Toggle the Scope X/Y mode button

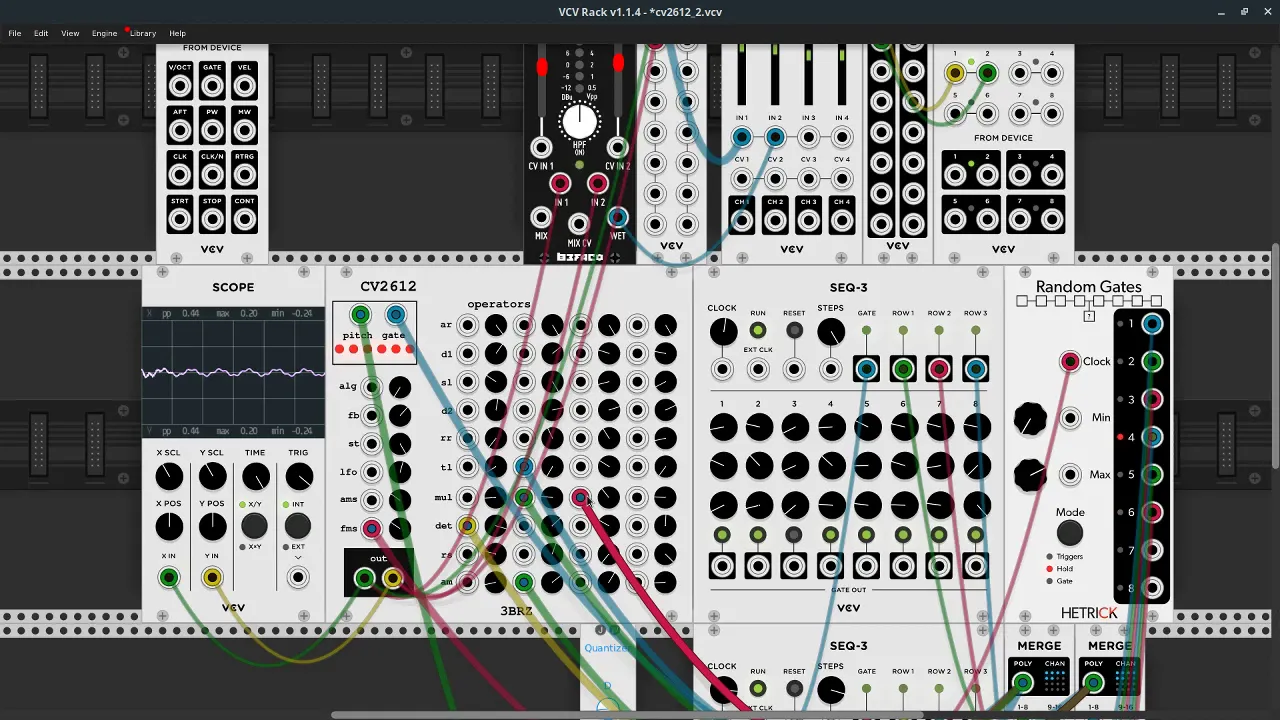[255, 525]
